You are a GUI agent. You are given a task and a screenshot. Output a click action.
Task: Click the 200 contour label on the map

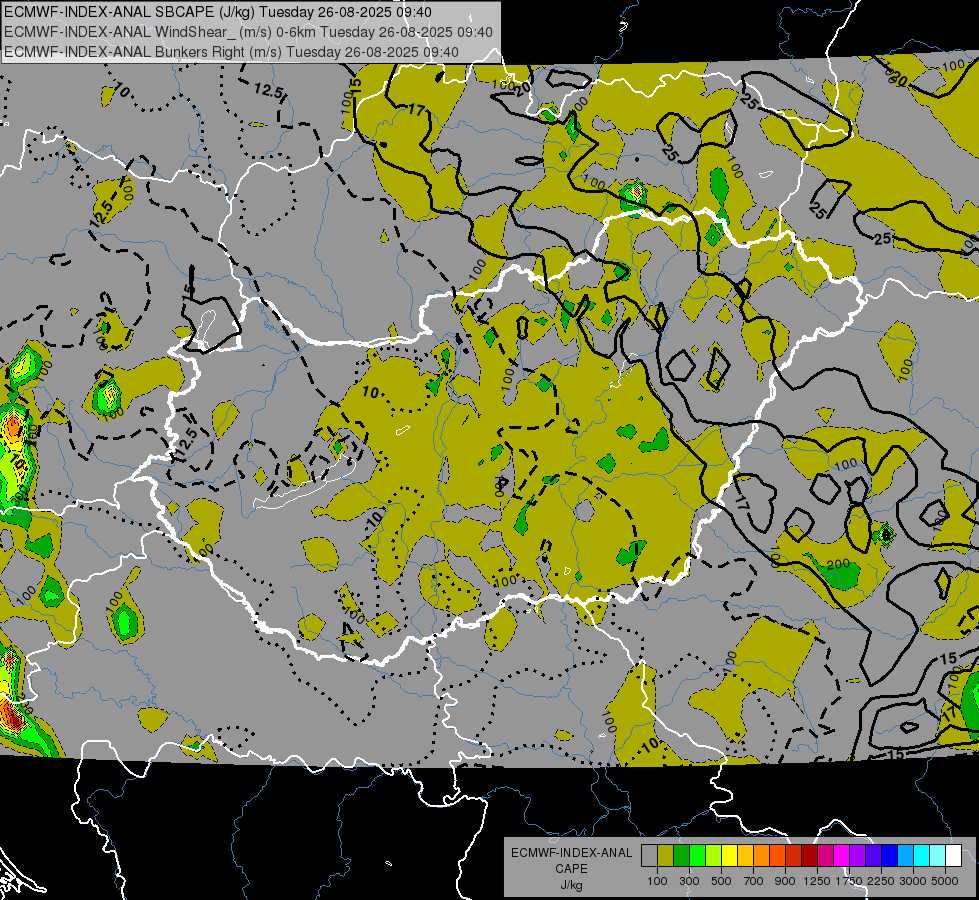click(838, 565)
